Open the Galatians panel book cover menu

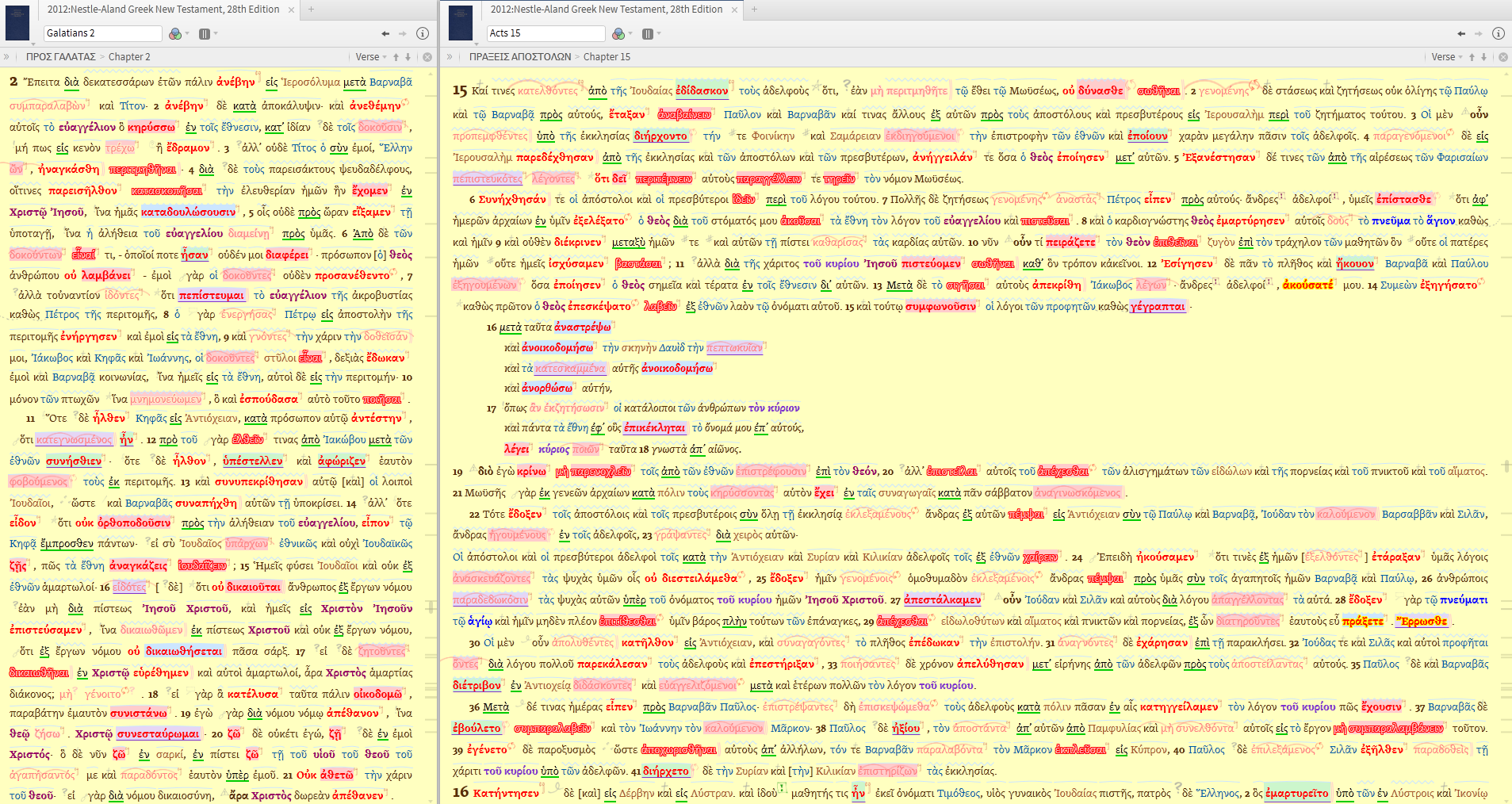pyautogui.click(x=17, y=23)
